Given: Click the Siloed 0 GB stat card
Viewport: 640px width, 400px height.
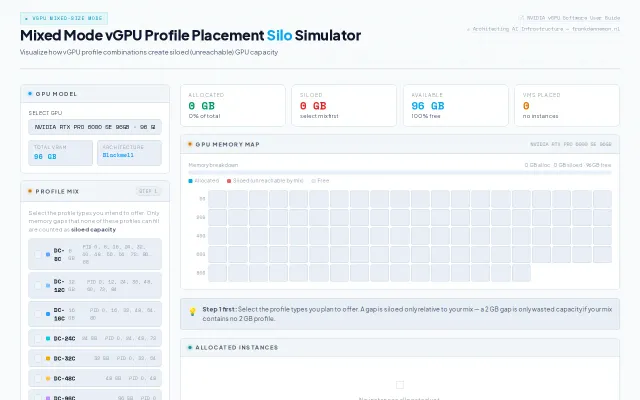Looking at the screenshot, I should coord(344,105).
